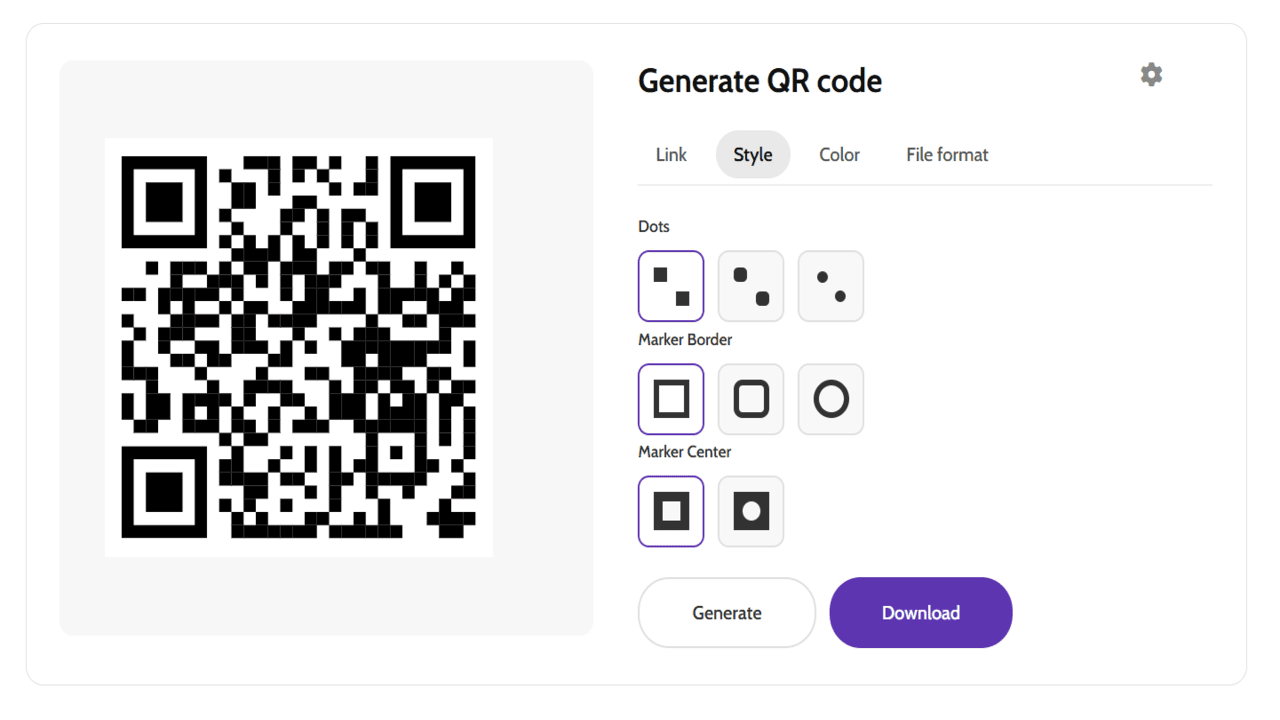Toggle the selected Marker Center option
The width and height of the screenshot is (1280, 720).
pyautogui.click(x=670, y=511)
